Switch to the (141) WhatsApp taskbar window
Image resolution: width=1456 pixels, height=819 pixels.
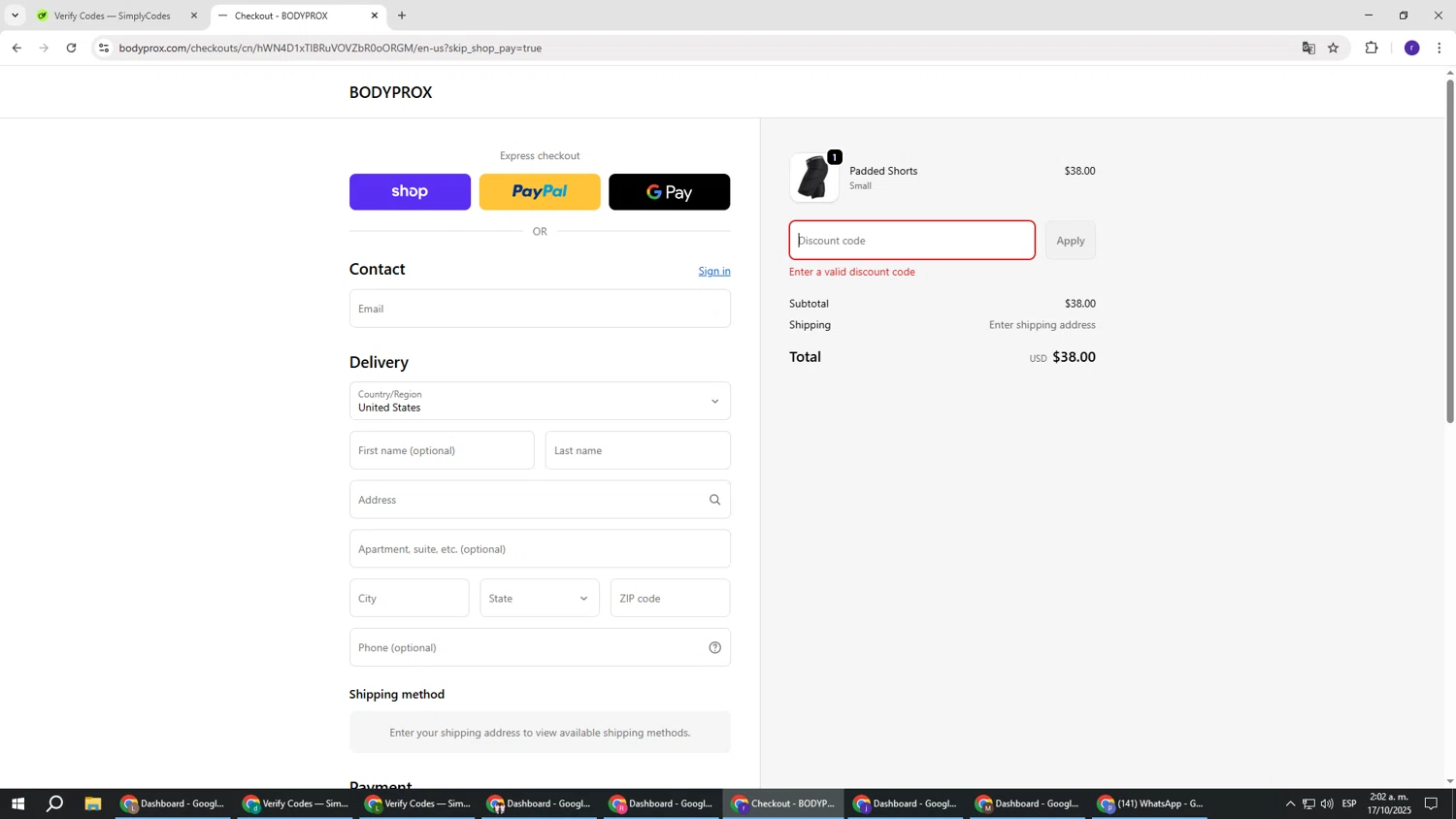[1151, 803]
